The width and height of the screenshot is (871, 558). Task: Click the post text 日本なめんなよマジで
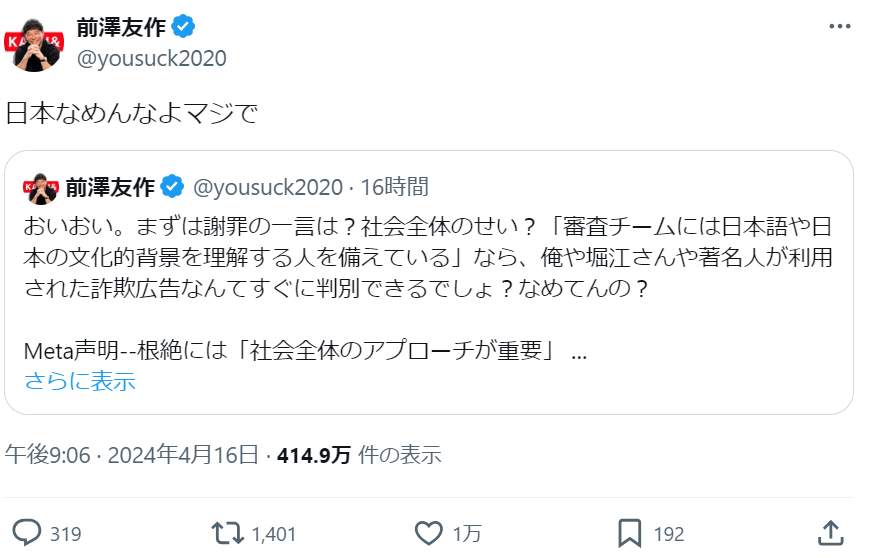131,113
